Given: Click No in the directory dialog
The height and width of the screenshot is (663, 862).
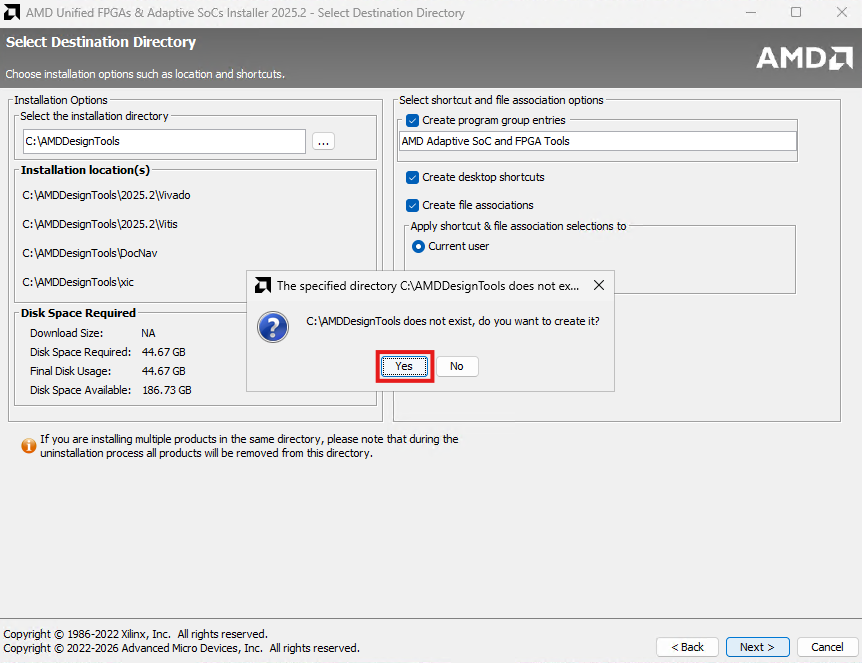Looking at the screenshot, I should [x=457, y=366].
